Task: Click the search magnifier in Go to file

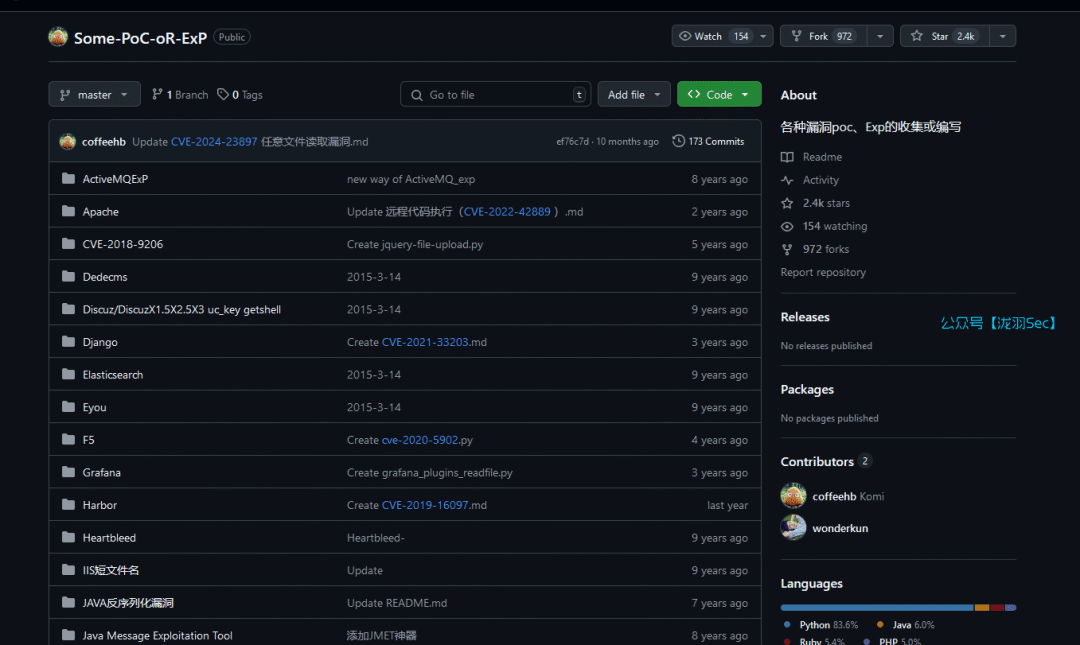Action: (417, 95)
